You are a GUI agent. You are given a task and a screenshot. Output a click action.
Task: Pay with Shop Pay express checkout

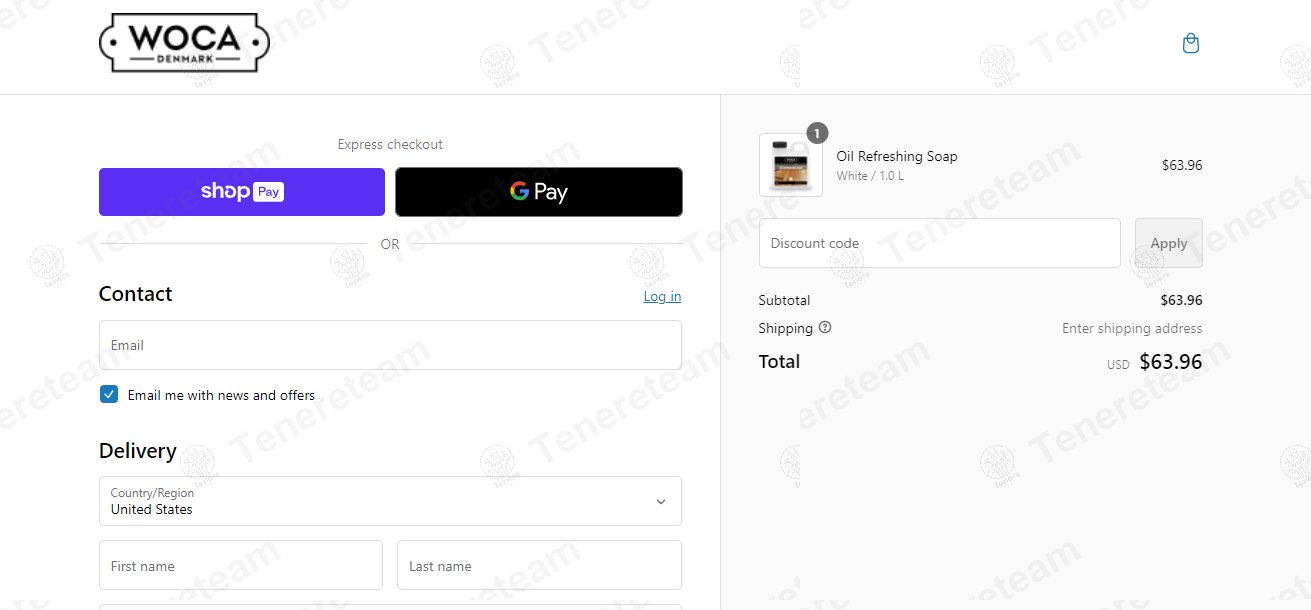coord(242,192)
